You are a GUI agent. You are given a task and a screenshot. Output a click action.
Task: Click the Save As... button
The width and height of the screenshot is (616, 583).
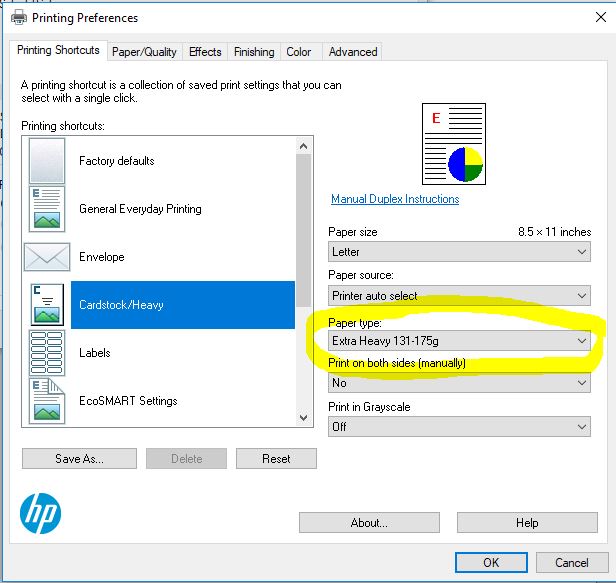[79, 458]
